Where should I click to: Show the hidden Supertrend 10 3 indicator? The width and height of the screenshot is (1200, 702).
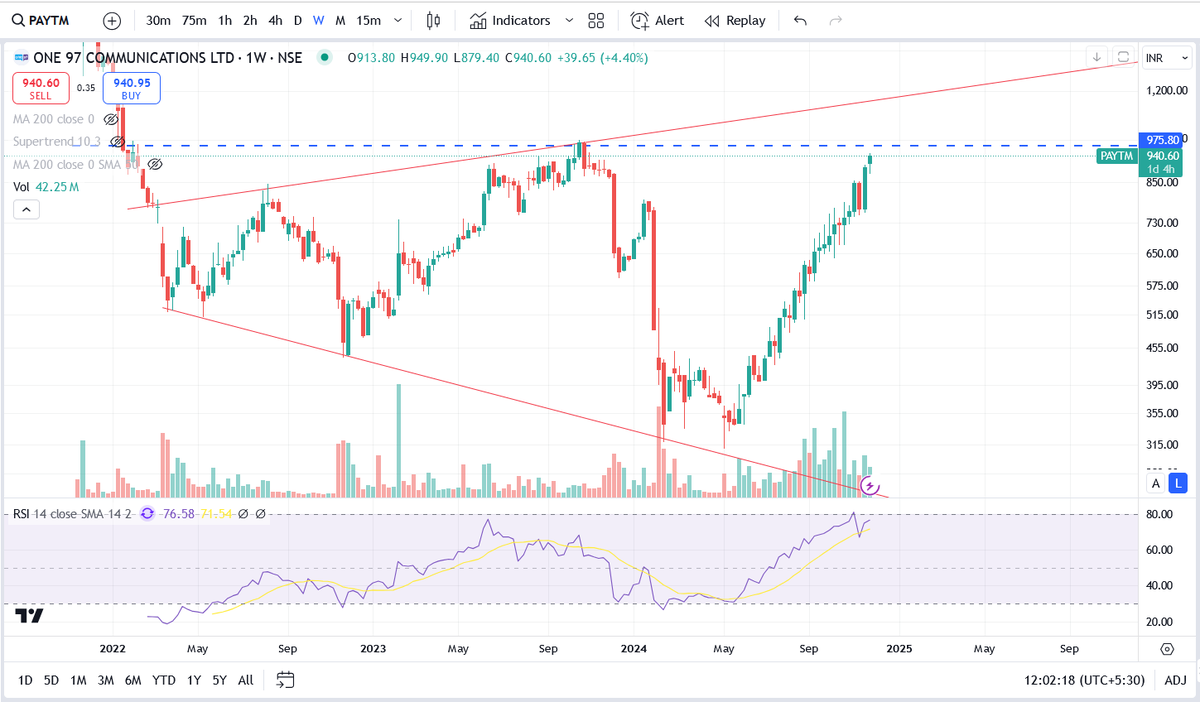[117, 142]
